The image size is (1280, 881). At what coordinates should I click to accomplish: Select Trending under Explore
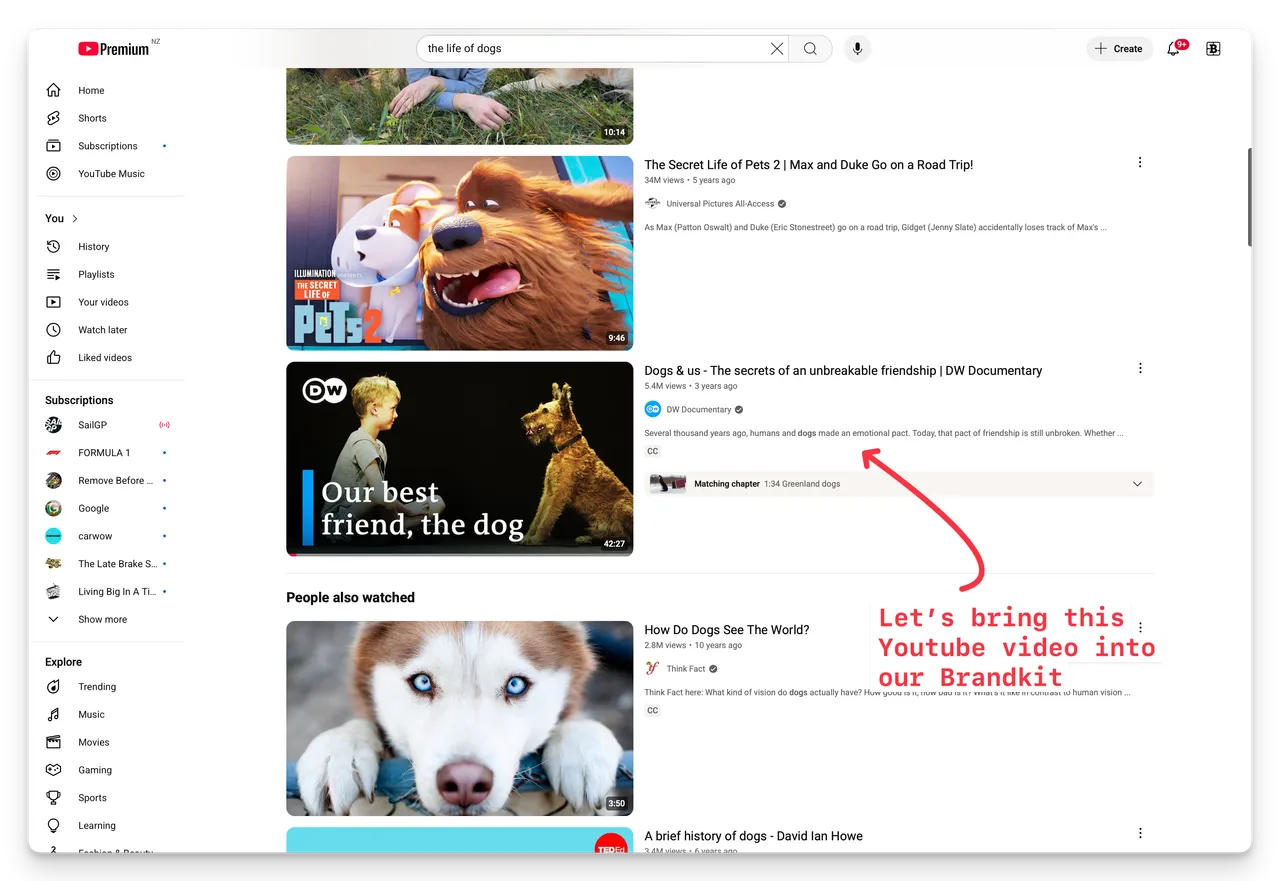tap(97, 687)
